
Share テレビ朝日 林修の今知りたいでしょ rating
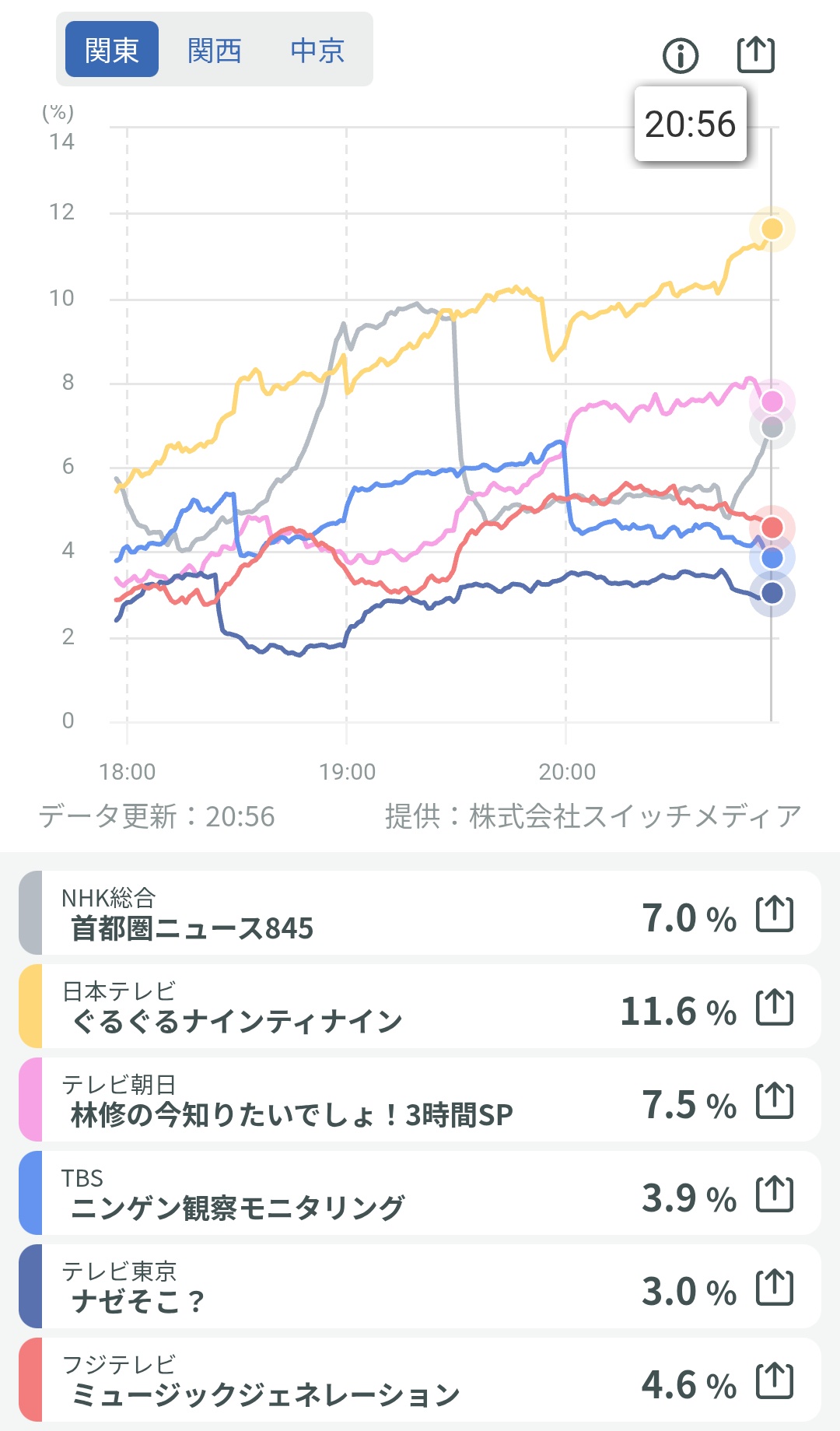pyautogui.click(x=775, y=1100)
